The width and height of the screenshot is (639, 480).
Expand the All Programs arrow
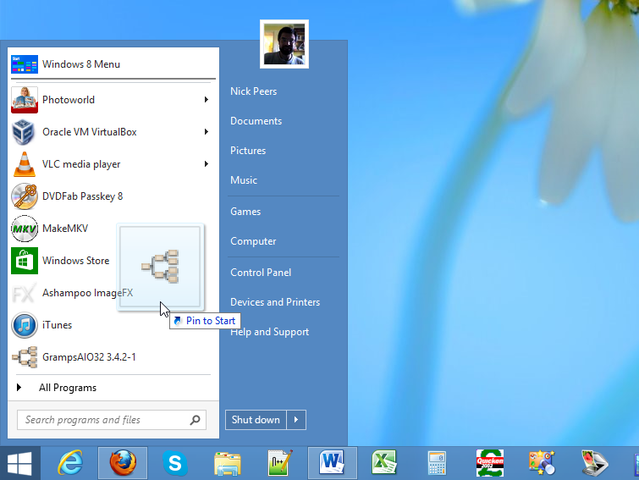point(19,388)
